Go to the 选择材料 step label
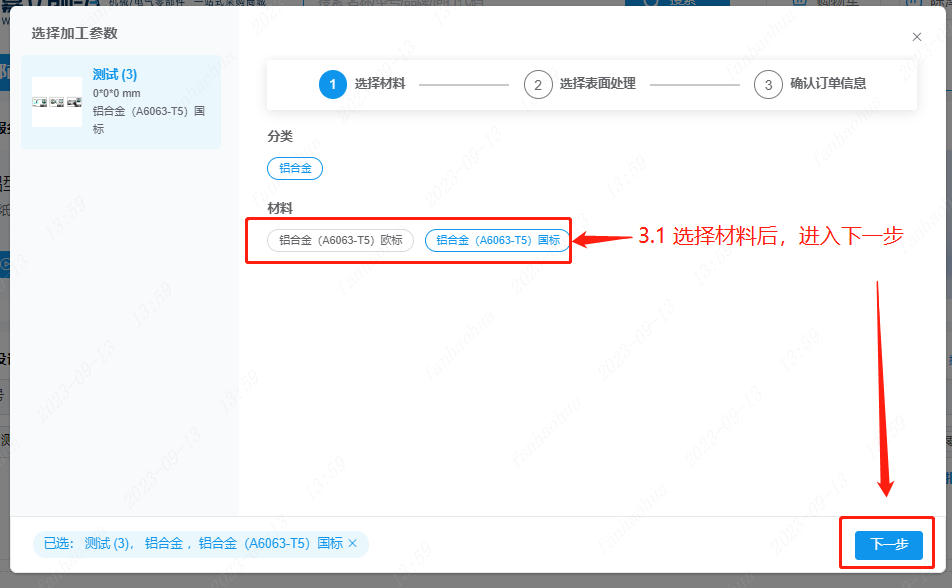952x588 pixels. click(x=380, y=84)
